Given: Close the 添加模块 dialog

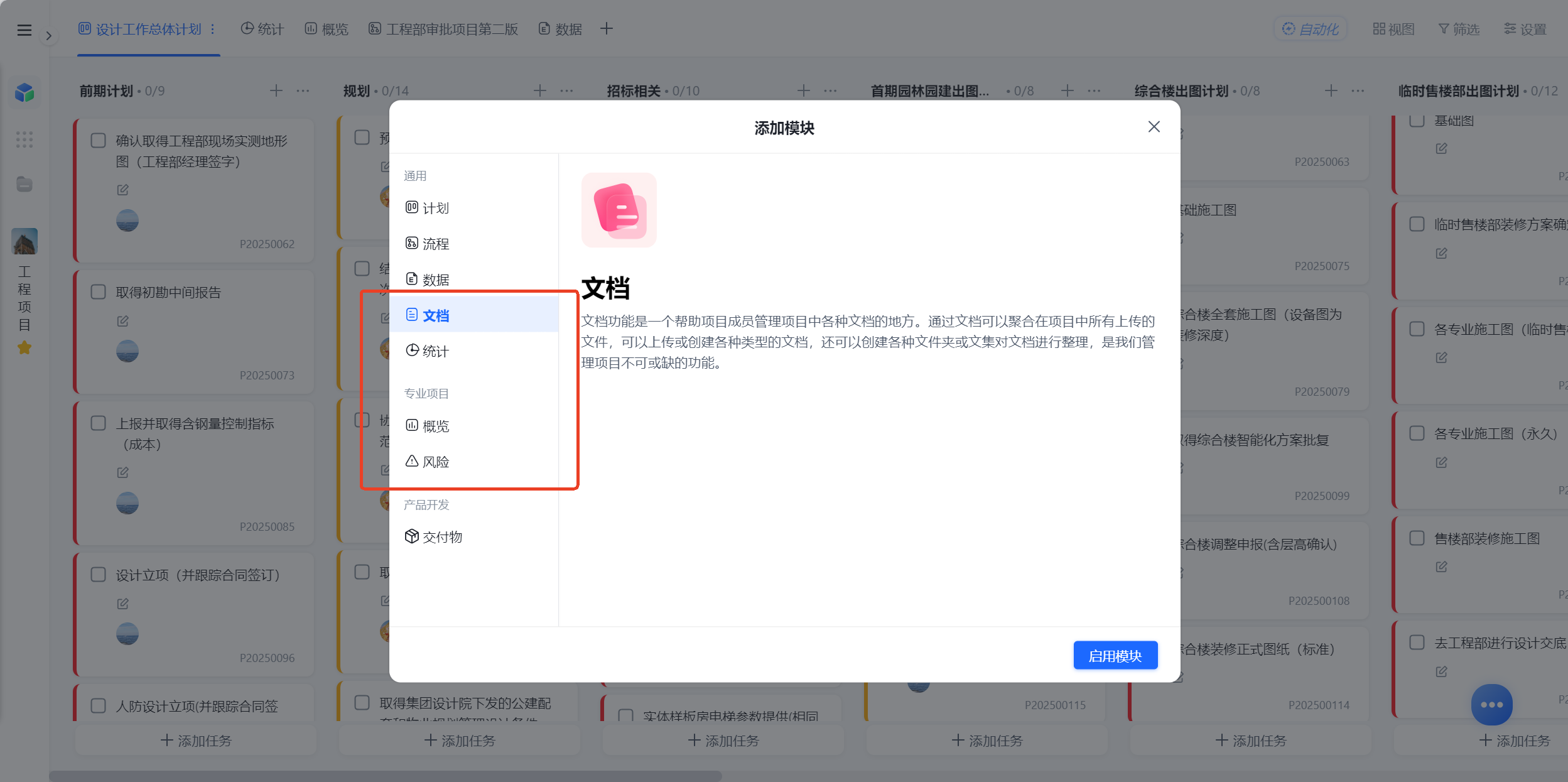Looking at the screenshot, I should (1154, 127).
